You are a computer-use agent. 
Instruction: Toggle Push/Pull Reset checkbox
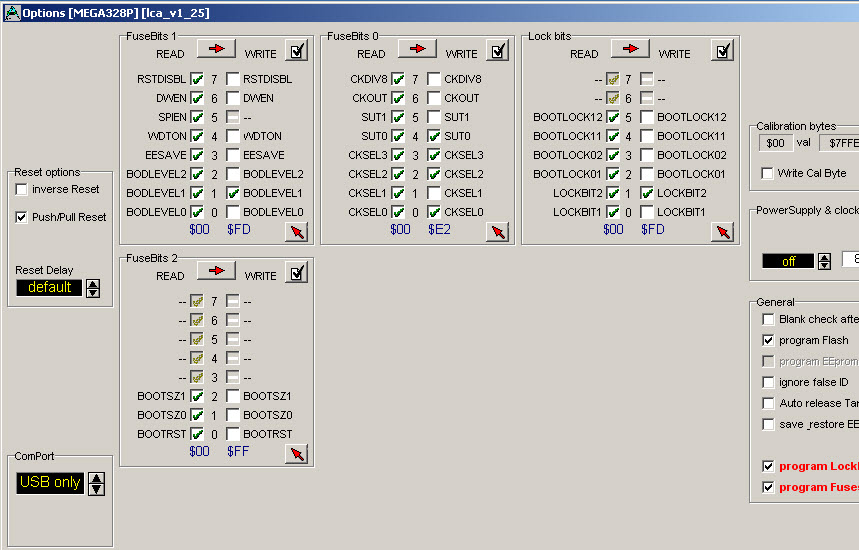tap(21, 217)
